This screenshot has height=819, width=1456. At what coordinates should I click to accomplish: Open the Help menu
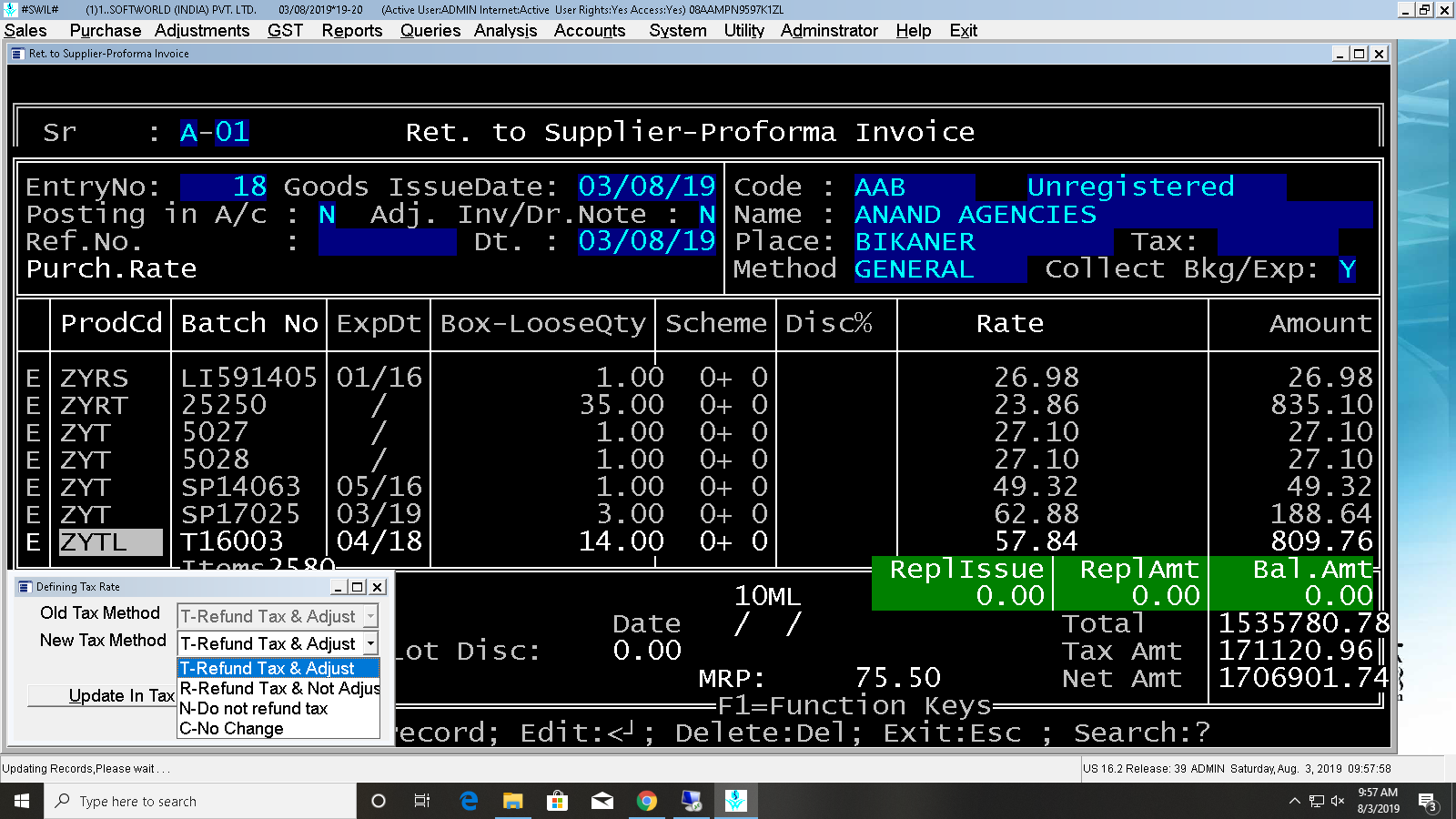point(913,30)
